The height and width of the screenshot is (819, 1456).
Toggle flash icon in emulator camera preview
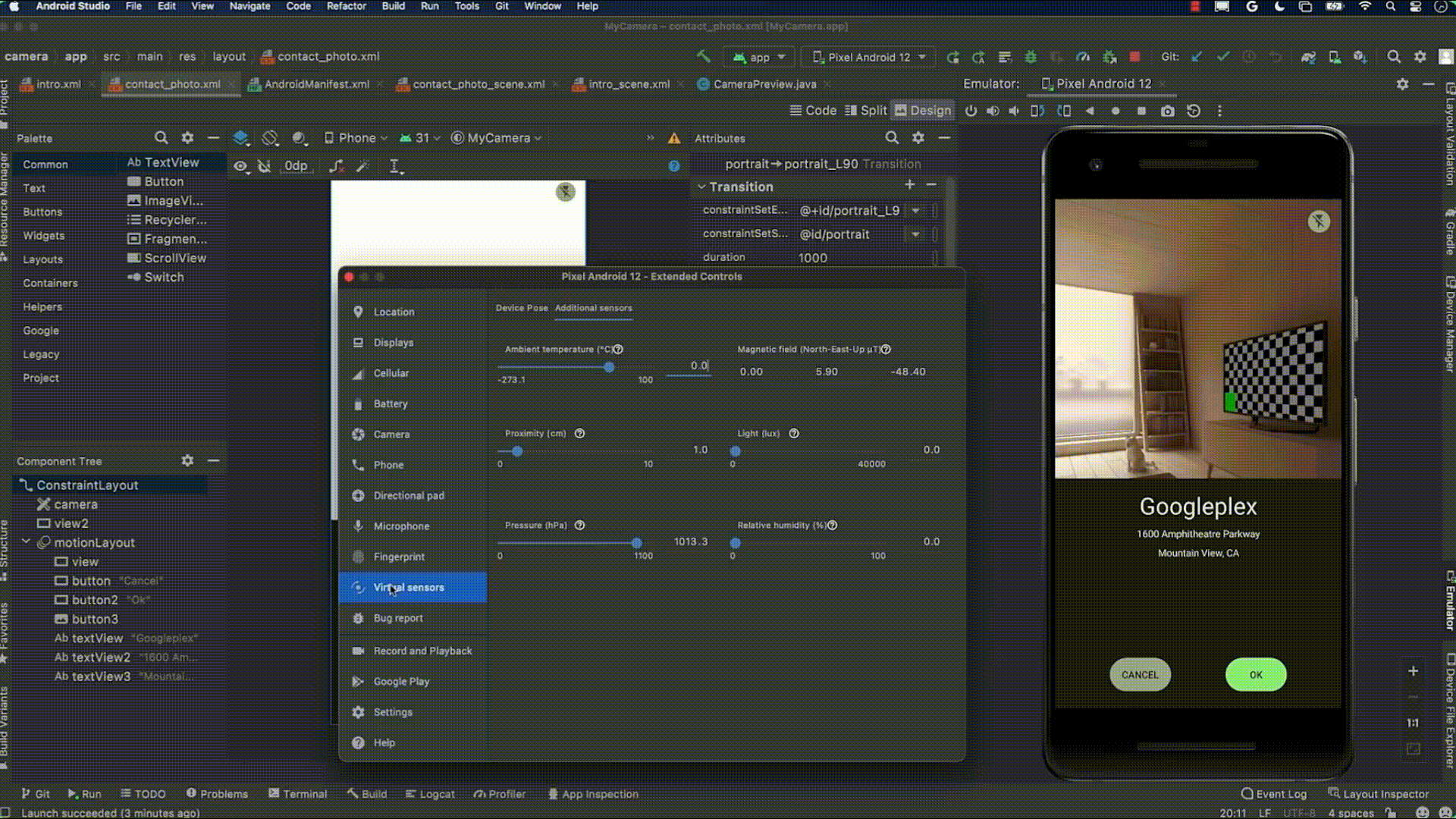click(x=1319, y=221)
